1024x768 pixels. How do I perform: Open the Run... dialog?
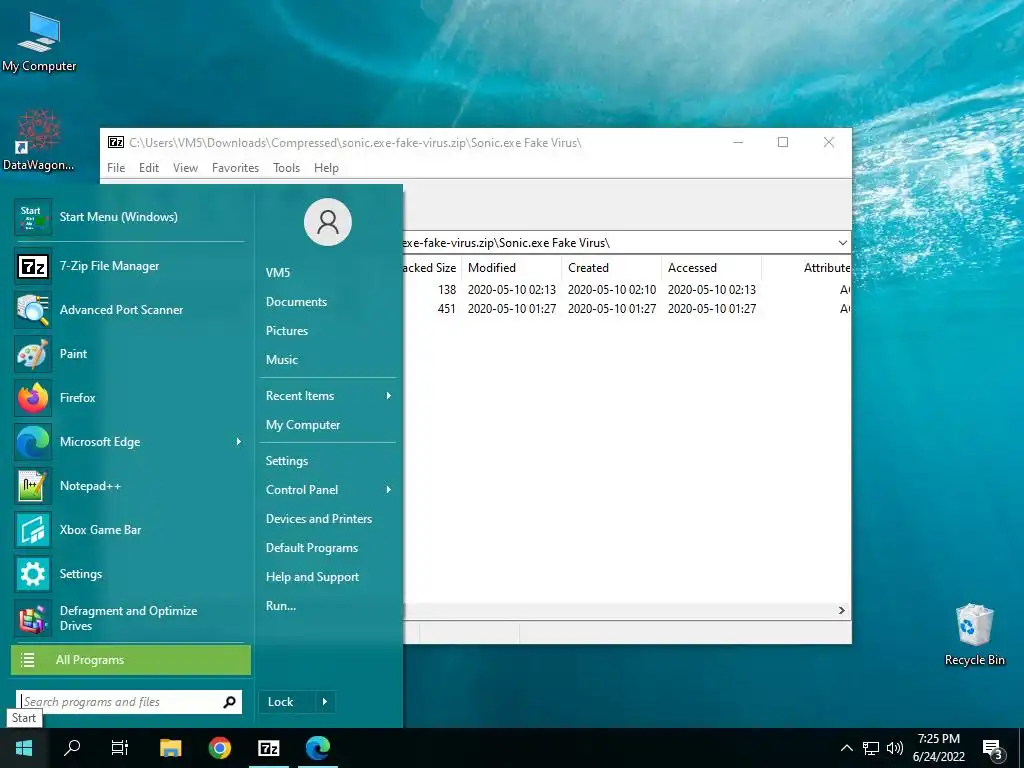(281, 606)
